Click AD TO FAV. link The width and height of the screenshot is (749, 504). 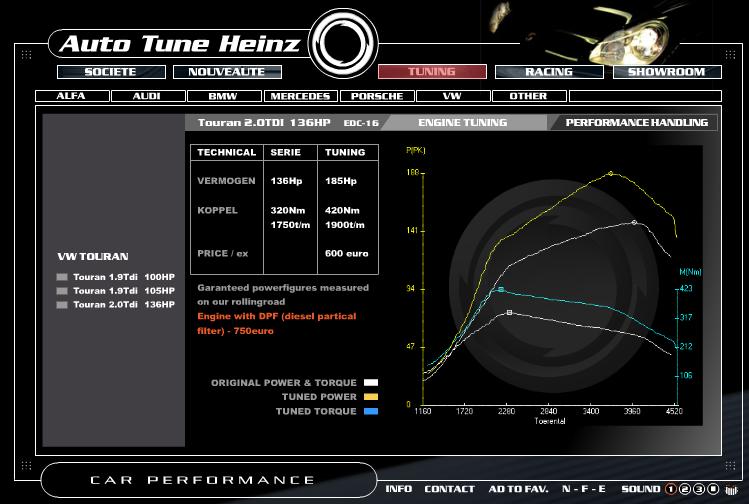pos(518,489)
